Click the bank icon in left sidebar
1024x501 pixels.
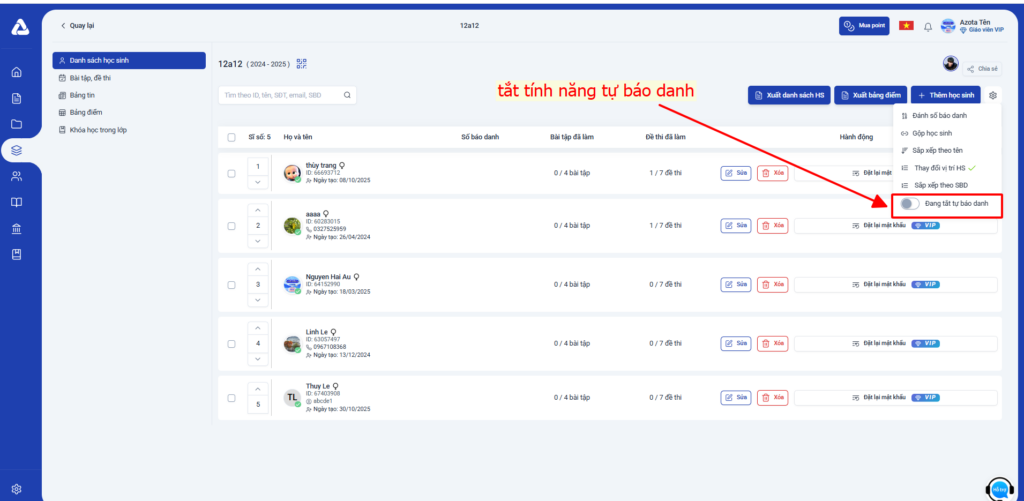pos(16,228)
